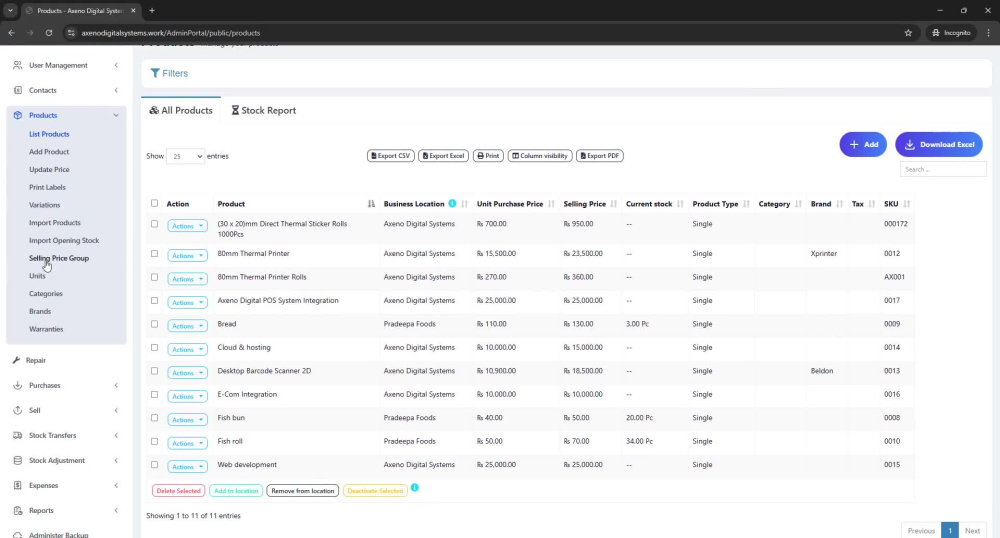Click the info icon beside Business Location
1000x538 pixels.
tap(452, 203)
